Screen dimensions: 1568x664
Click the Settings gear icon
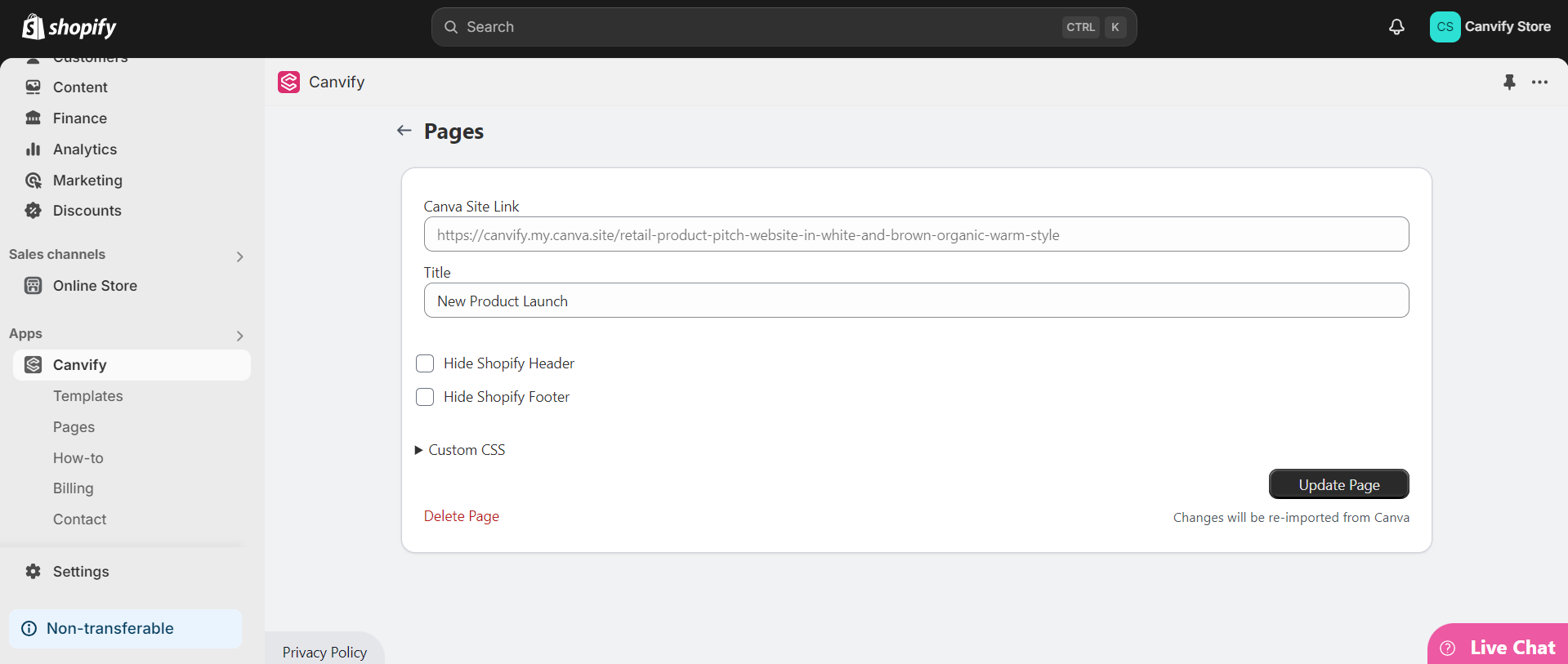[33, 571]
